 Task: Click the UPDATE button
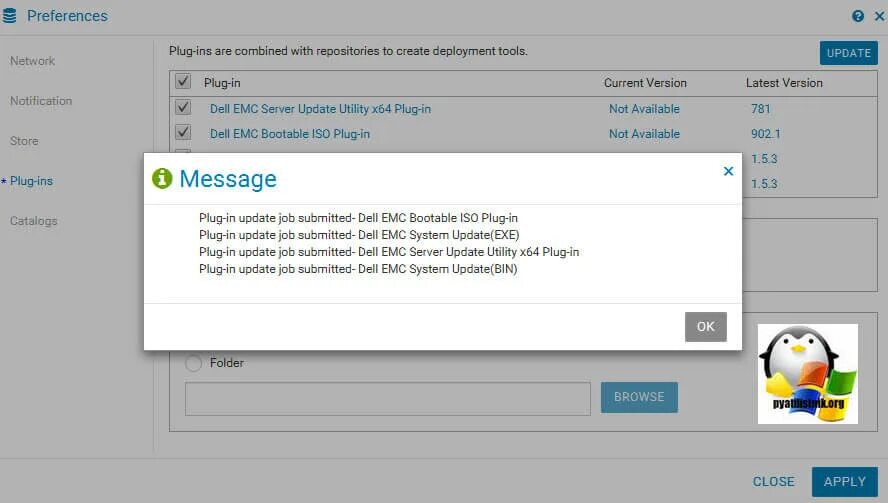click(848, 53)
